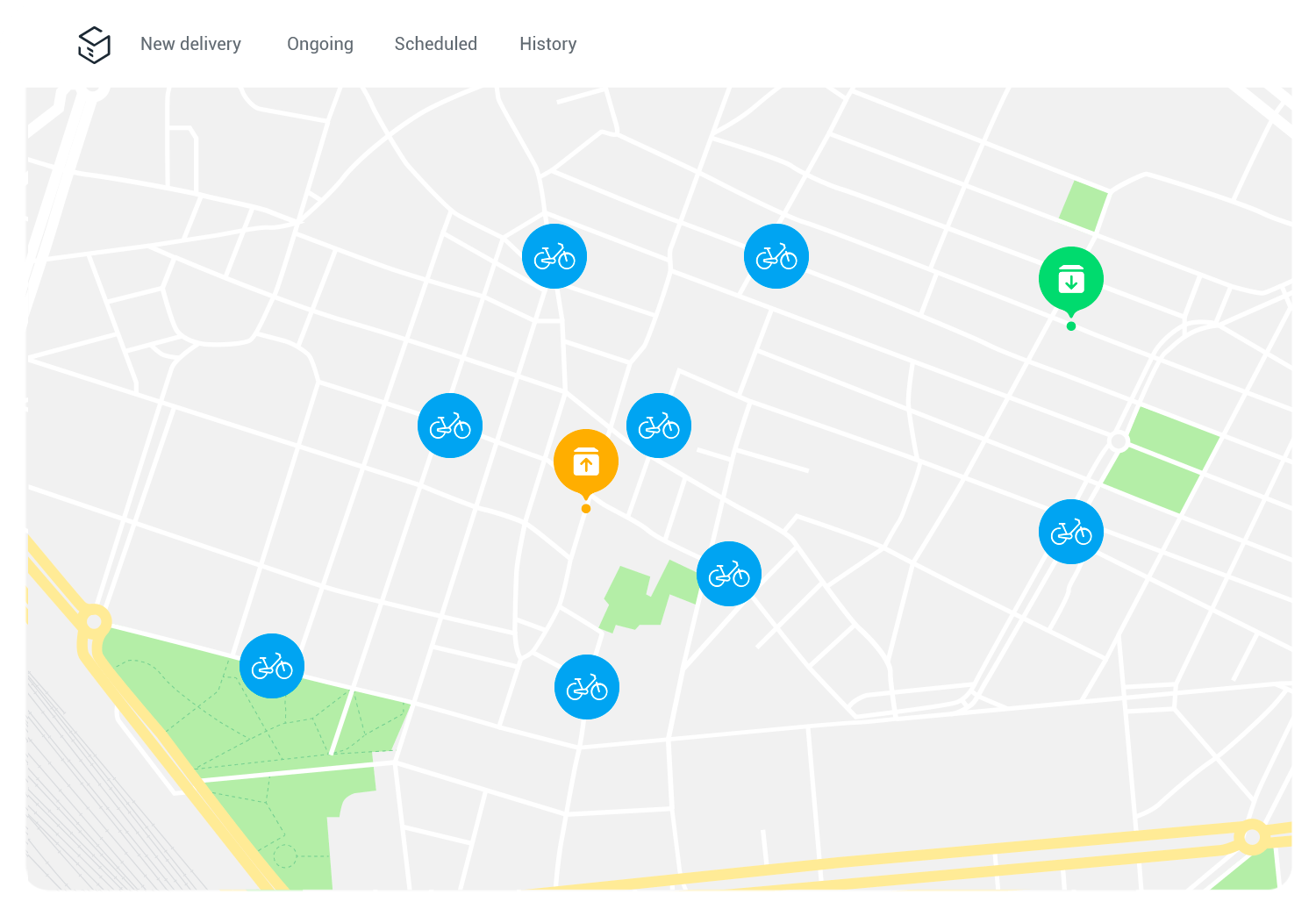Click the dot beneath the orange pickup pin

coord(585,506)
